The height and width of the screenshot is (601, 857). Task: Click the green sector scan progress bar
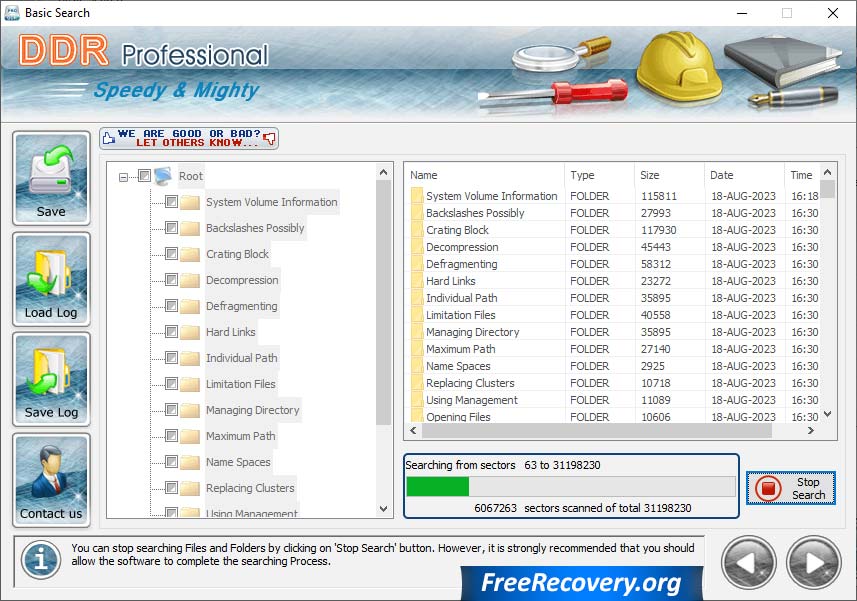(x=571, y=486)
